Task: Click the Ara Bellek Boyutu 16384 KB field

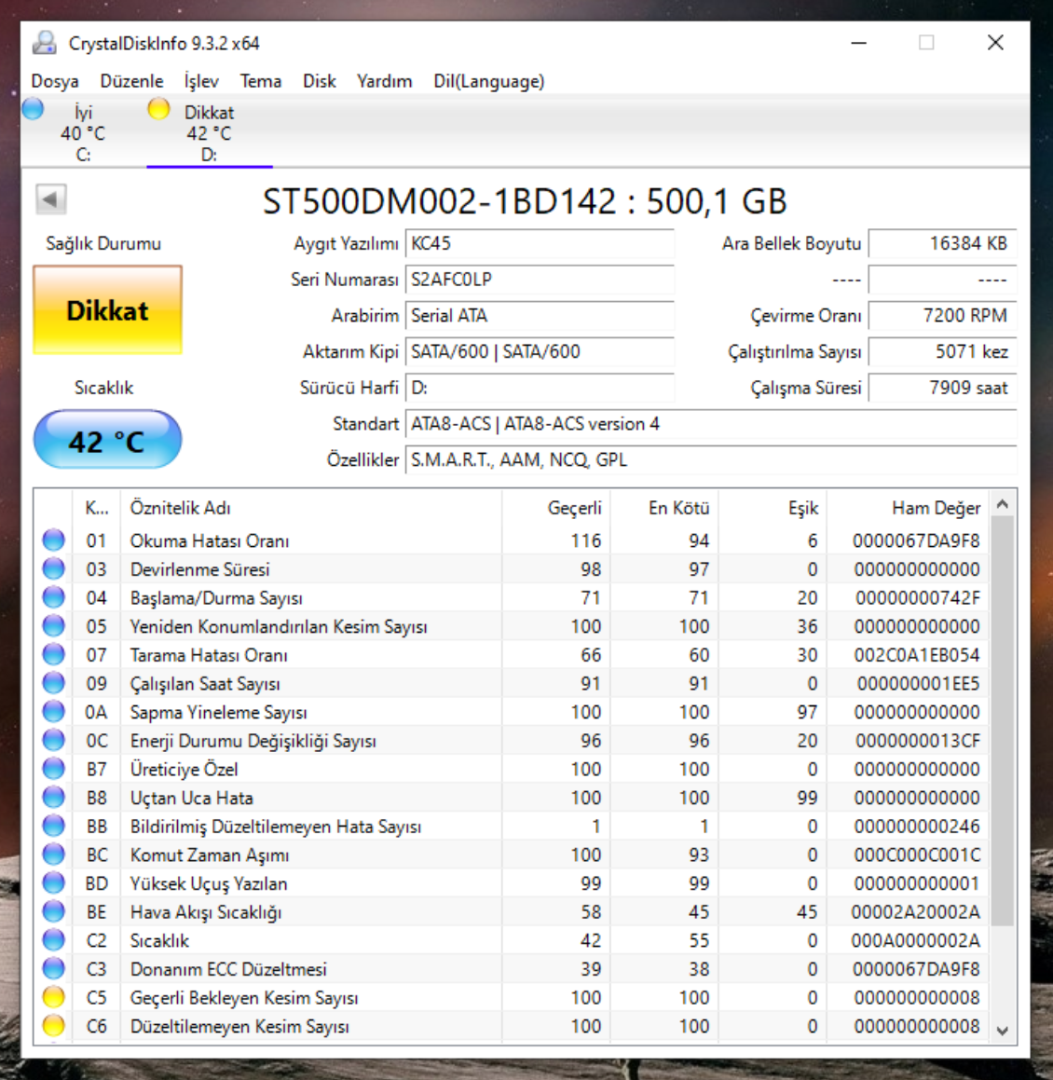Action: [942, 243]
